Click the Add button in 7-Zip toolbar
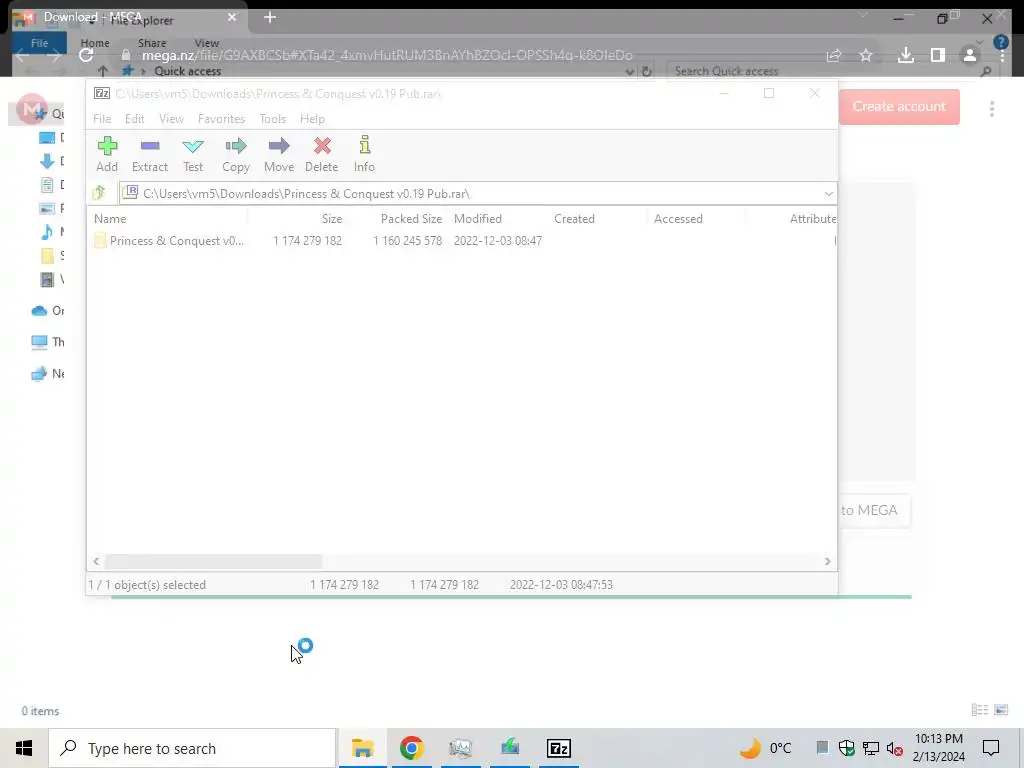This screenshot has height=768, width=1024. click(x=107, y=154)
